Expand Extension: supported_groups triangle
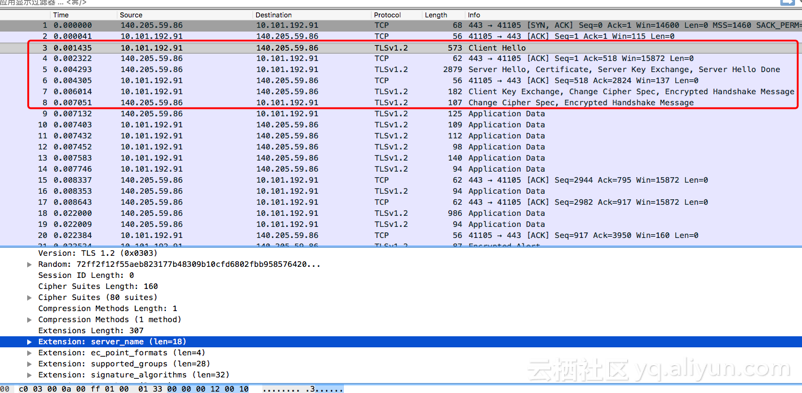 coord(29,364)
